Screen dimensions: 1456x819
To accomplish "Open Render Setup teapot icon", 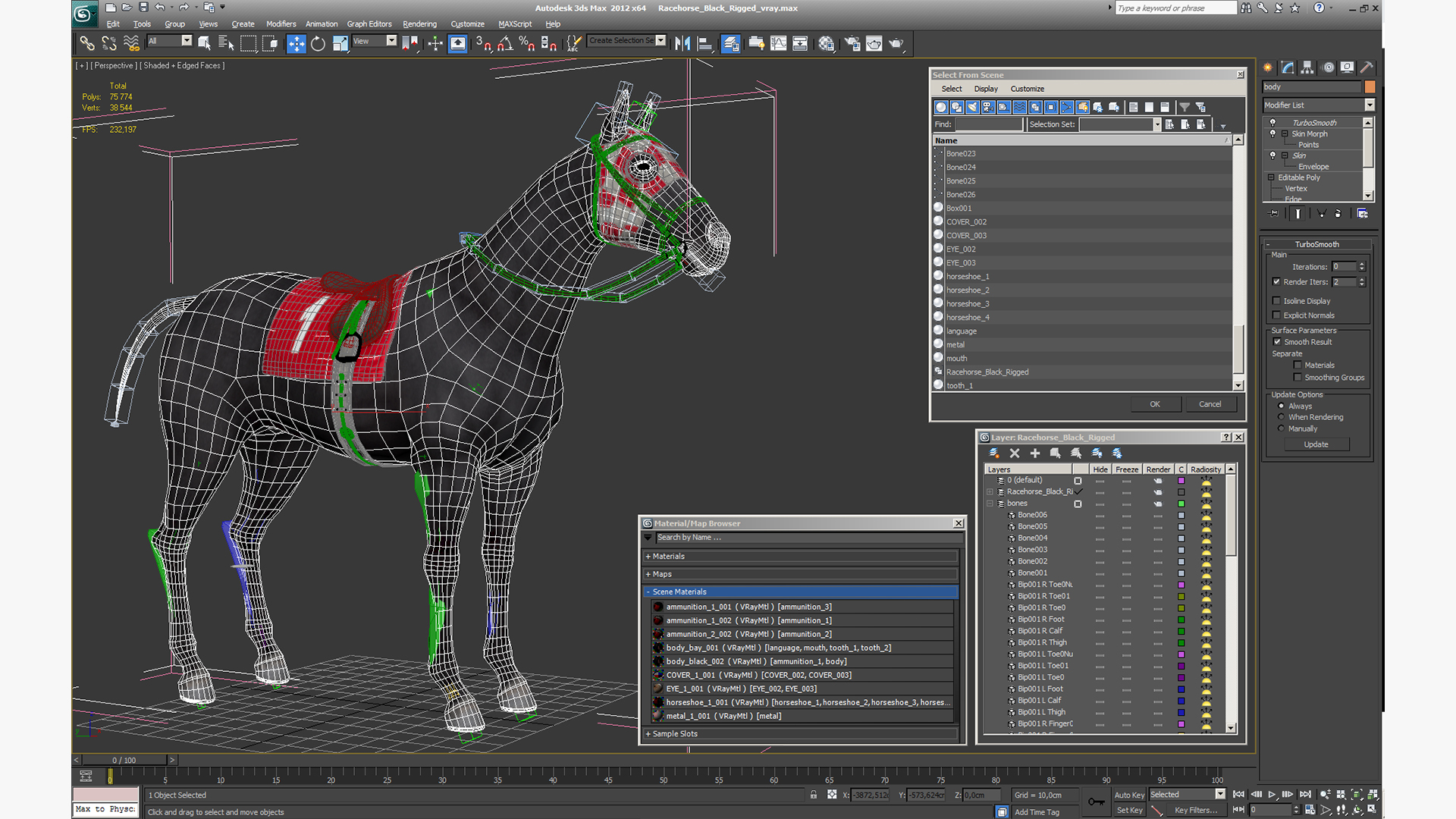I will click(x=852, y=43).
